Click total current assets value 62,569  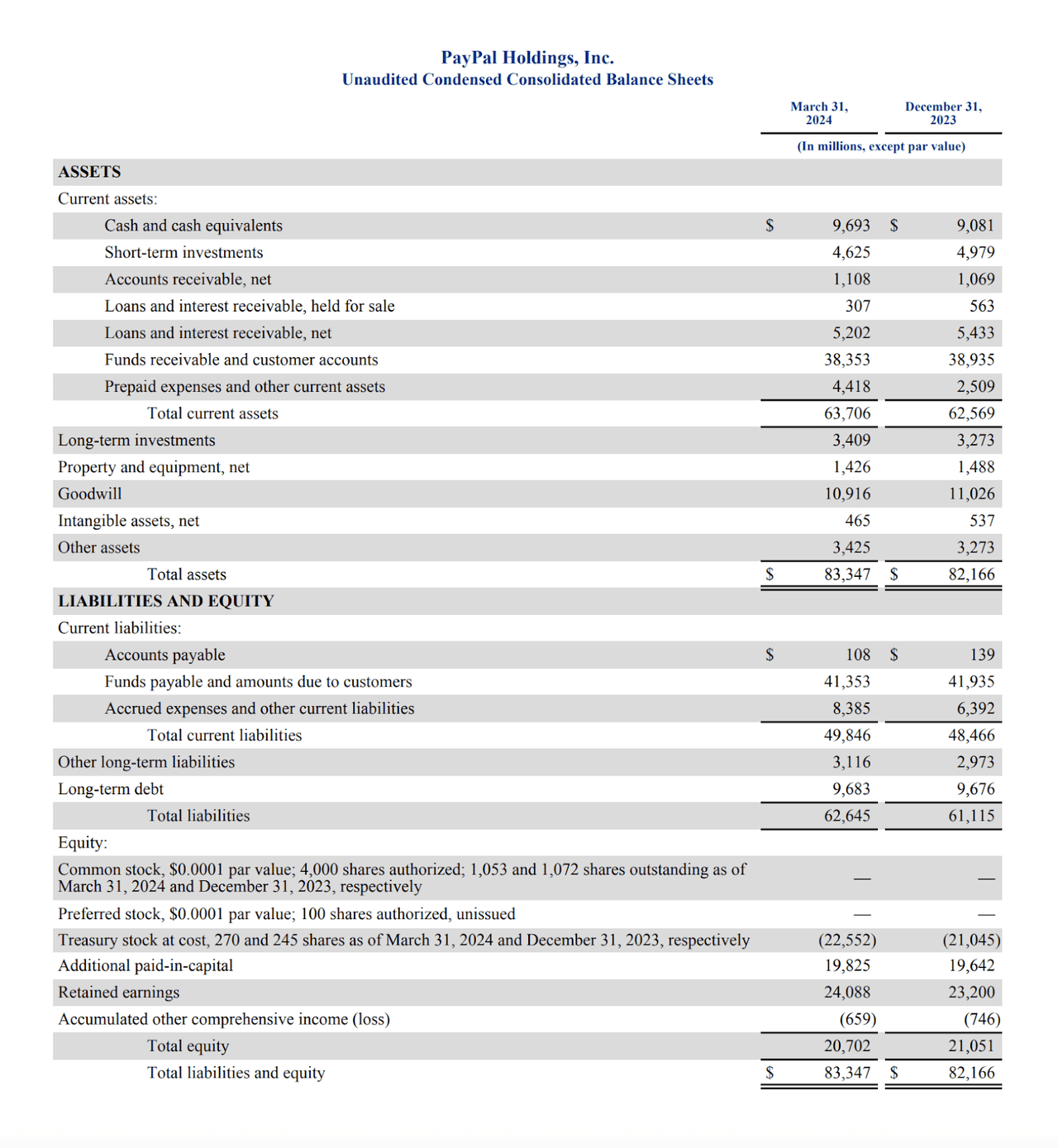click(971, 414)
